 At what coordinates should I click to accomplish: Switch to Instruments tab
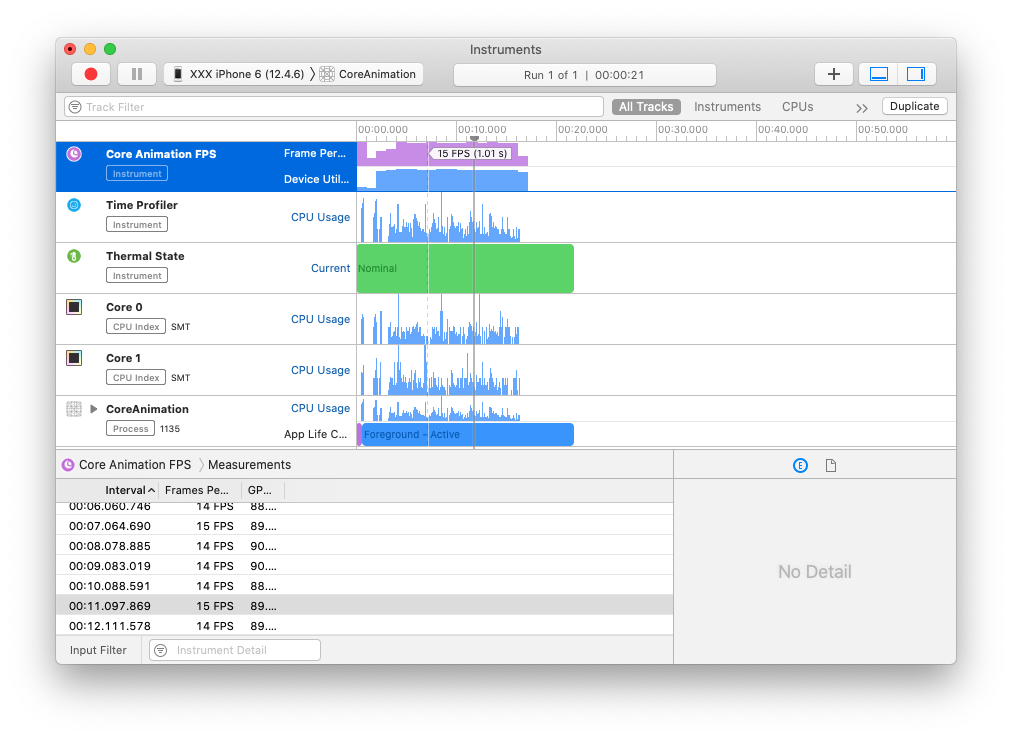pyautogui.click(x=727, y=107)
